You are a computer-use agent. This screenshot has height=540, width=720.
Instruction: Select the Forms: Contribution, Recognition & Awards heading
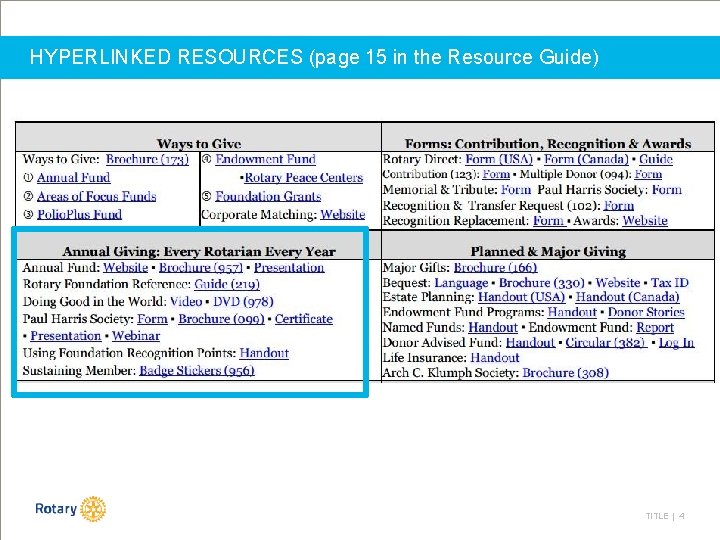coord(548,144)
